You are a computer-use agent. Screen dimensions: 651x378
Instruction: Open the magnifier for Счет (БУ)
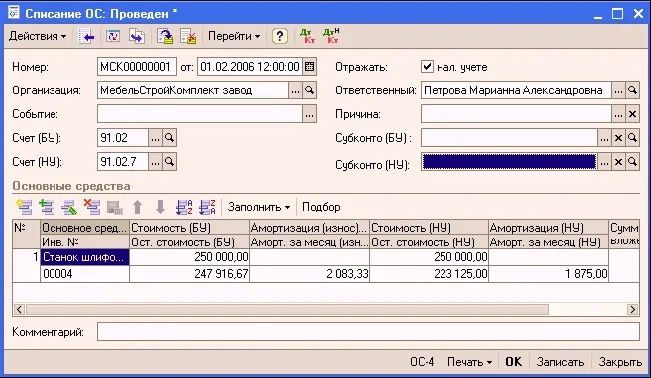click(169, 138)
